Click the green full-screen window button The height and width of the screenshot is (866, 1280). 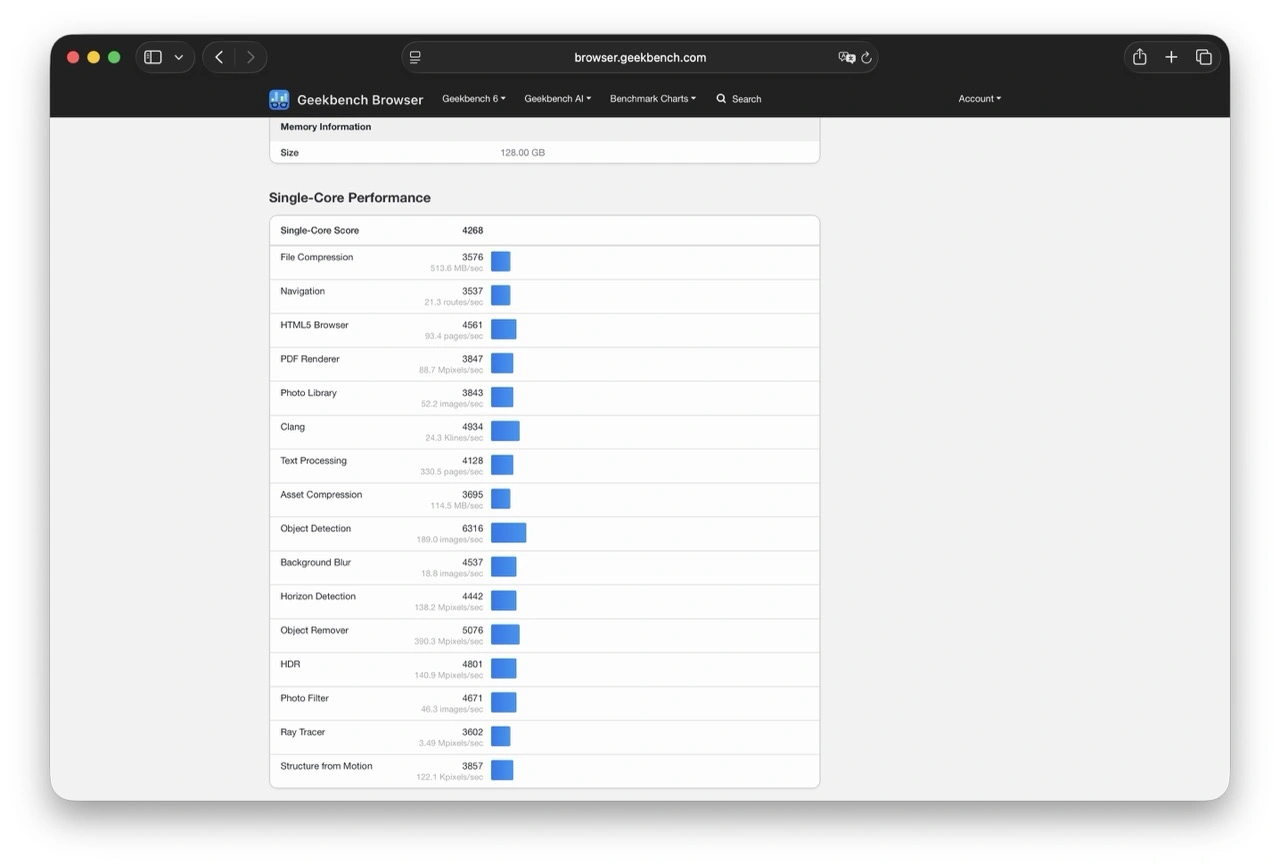pyautogui.click(x=114, y=57)
